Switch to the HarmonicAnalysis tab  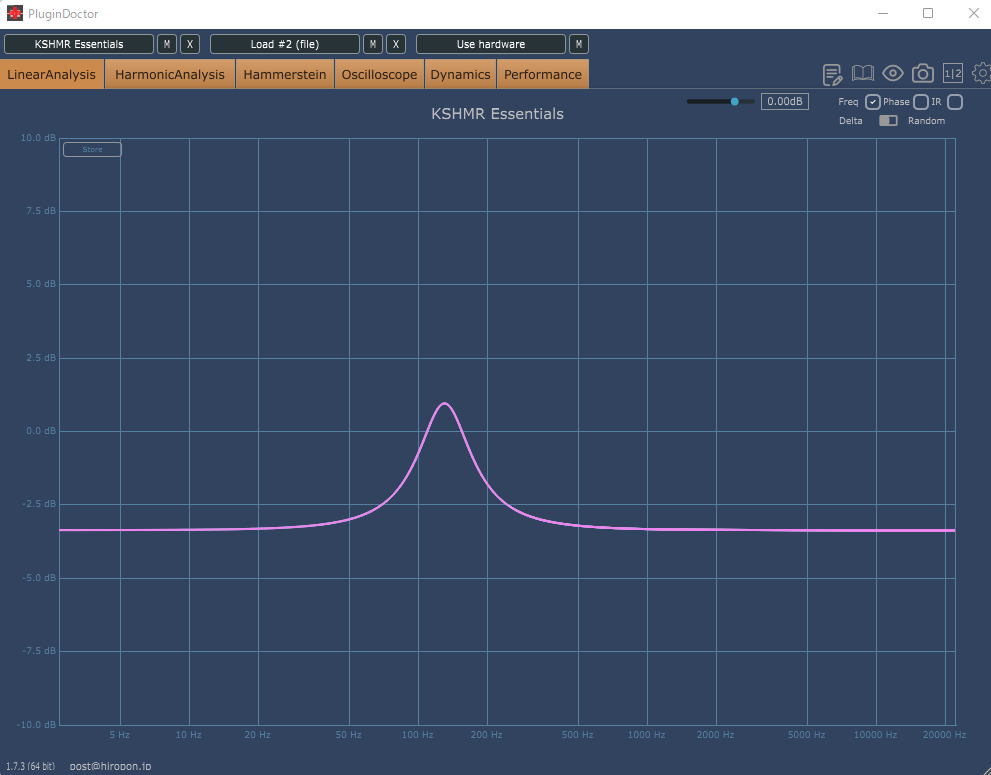[169, 74]
